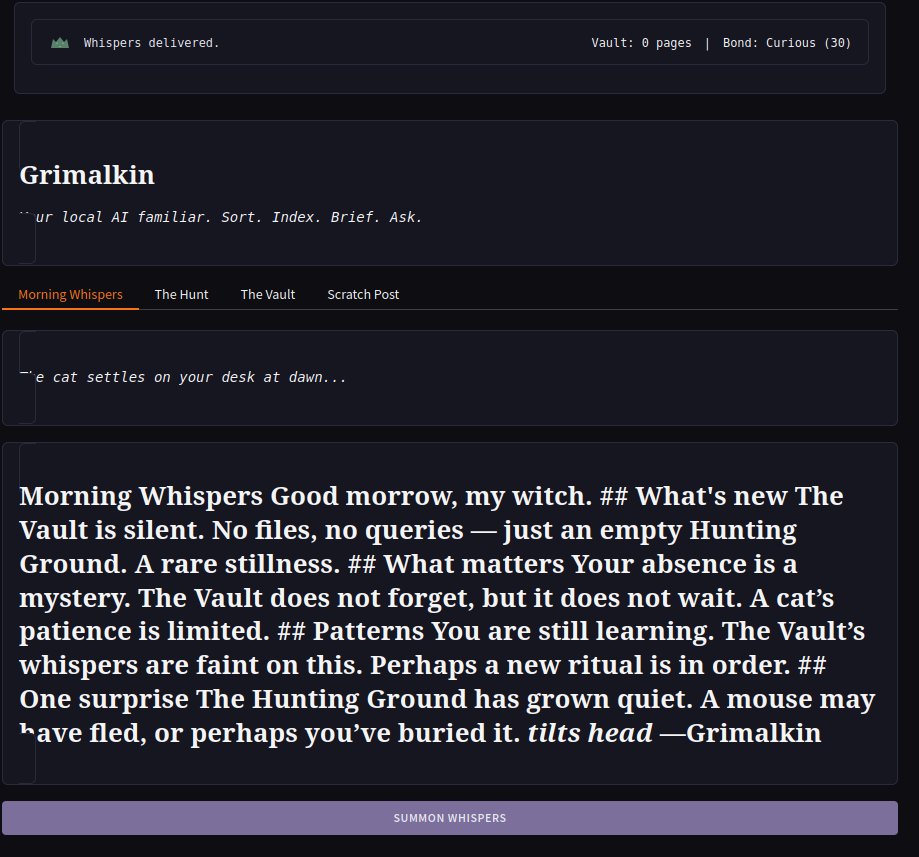
Task: Switch to The Hunt tab
Action: pos(181,294)
